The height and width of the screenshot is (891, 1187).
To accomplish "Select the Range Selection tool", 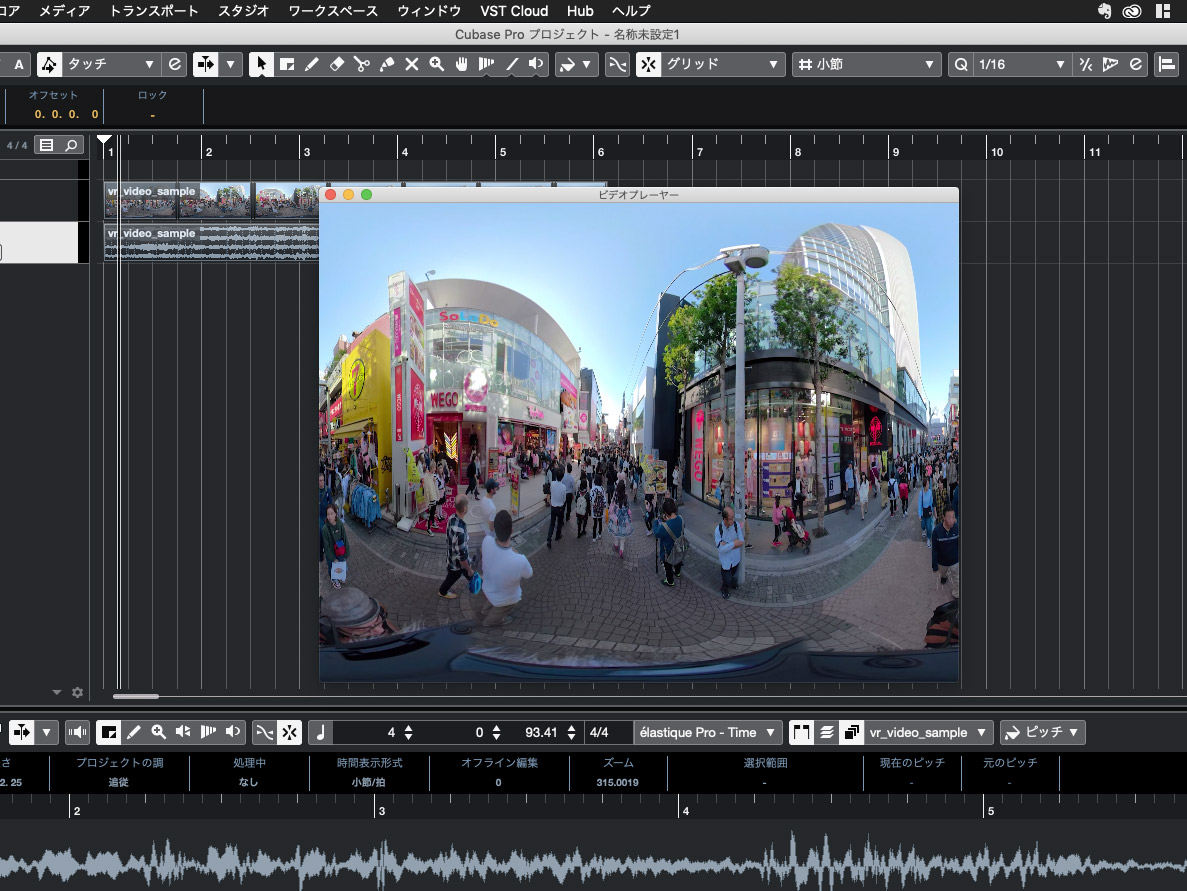I will 287,64.
